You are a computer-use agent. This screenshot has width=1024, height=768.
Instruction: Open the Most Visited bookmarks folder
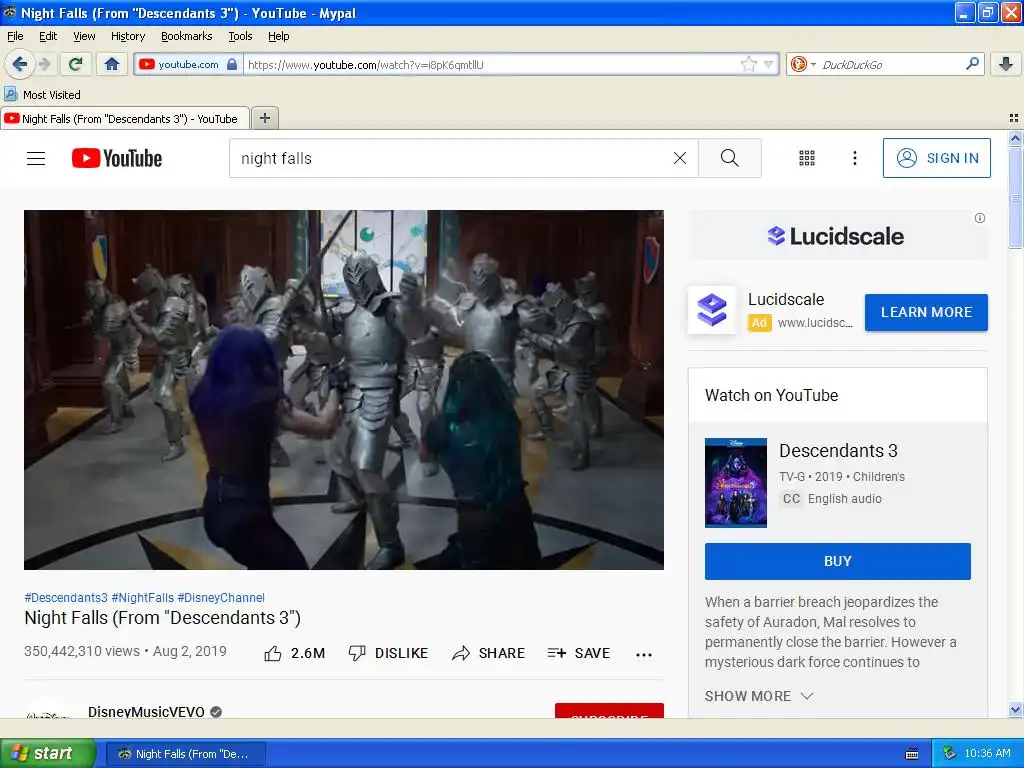click(x=42, y=95)
